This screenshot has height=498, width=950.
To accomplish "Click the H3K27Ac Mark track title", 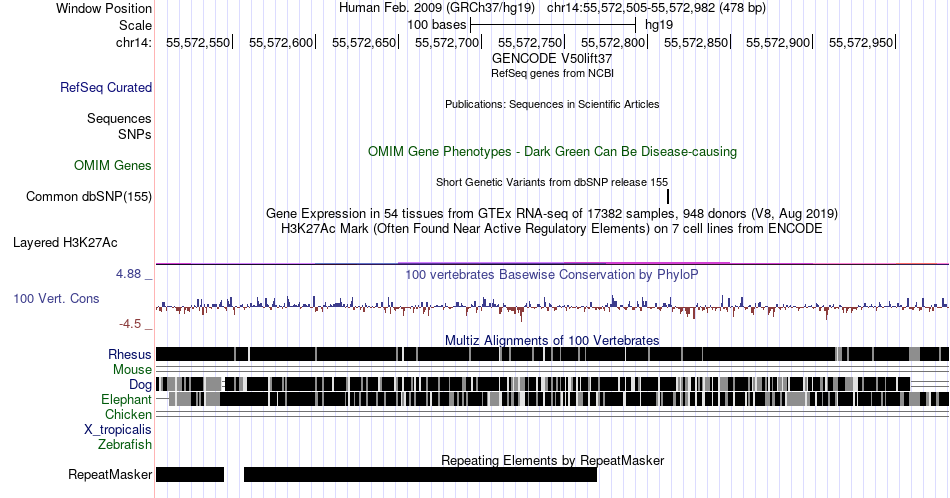I will tap(552, 228).
